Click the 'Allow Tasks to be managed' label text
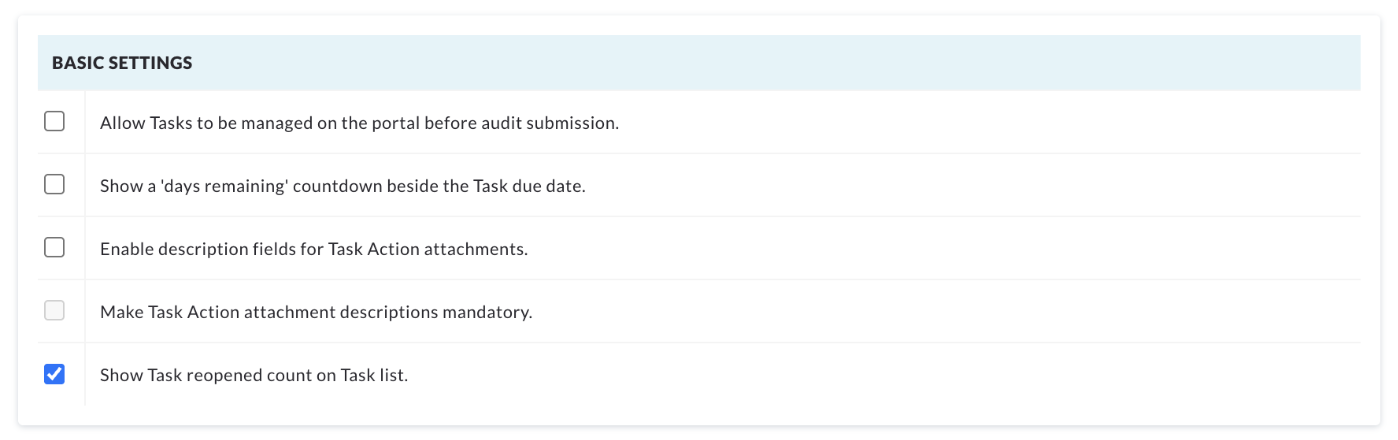This screenshot has width=1398, height=440. [360, 123]
